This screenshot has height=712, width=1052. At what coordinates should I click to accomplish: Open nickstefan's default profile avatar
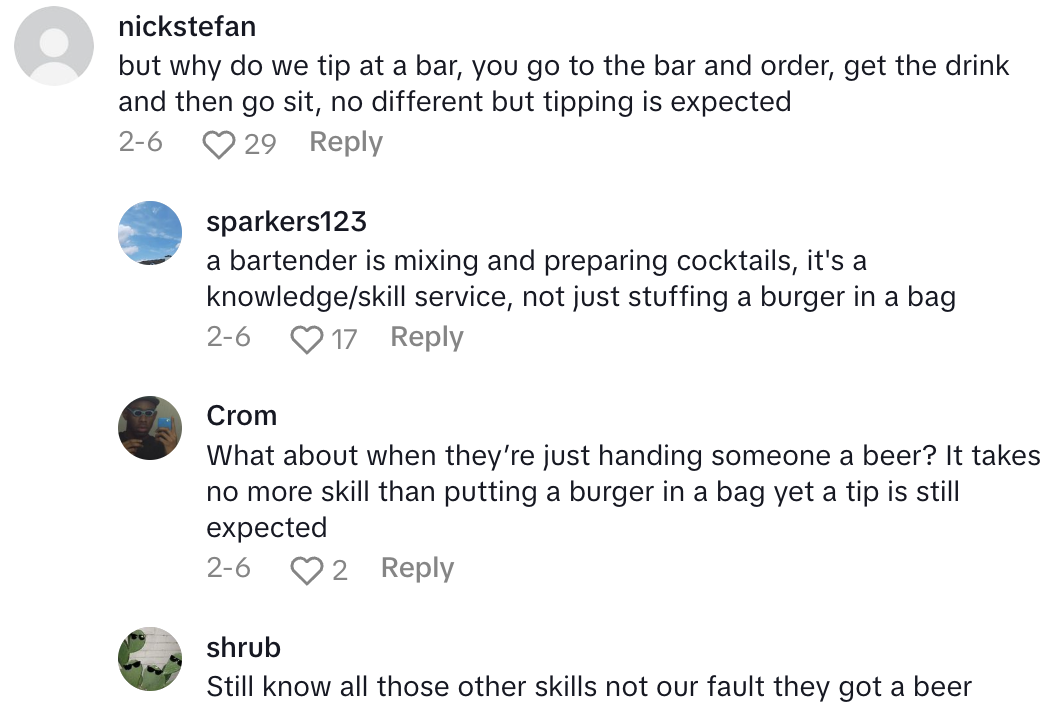[57, 46]
